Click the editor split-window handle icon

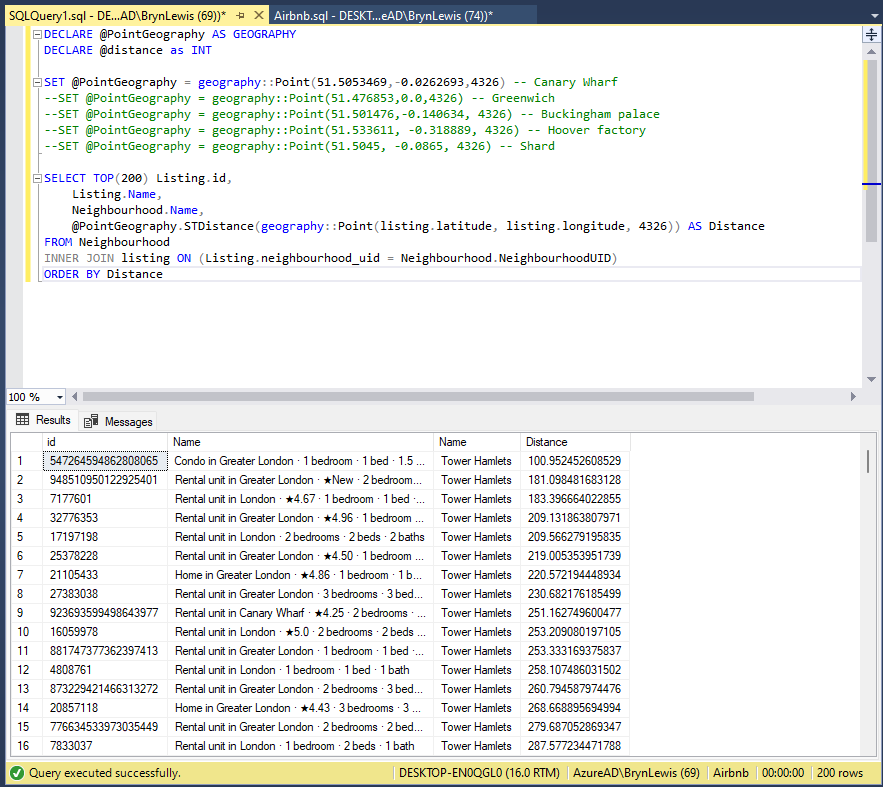[x=871, y=35]
